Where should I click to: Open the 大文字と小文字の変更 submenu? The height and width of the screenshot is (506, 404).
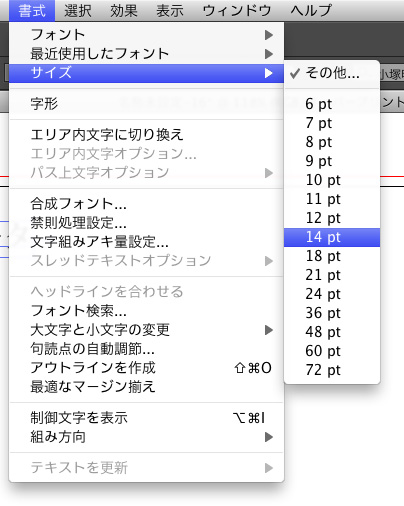(146, 330)
